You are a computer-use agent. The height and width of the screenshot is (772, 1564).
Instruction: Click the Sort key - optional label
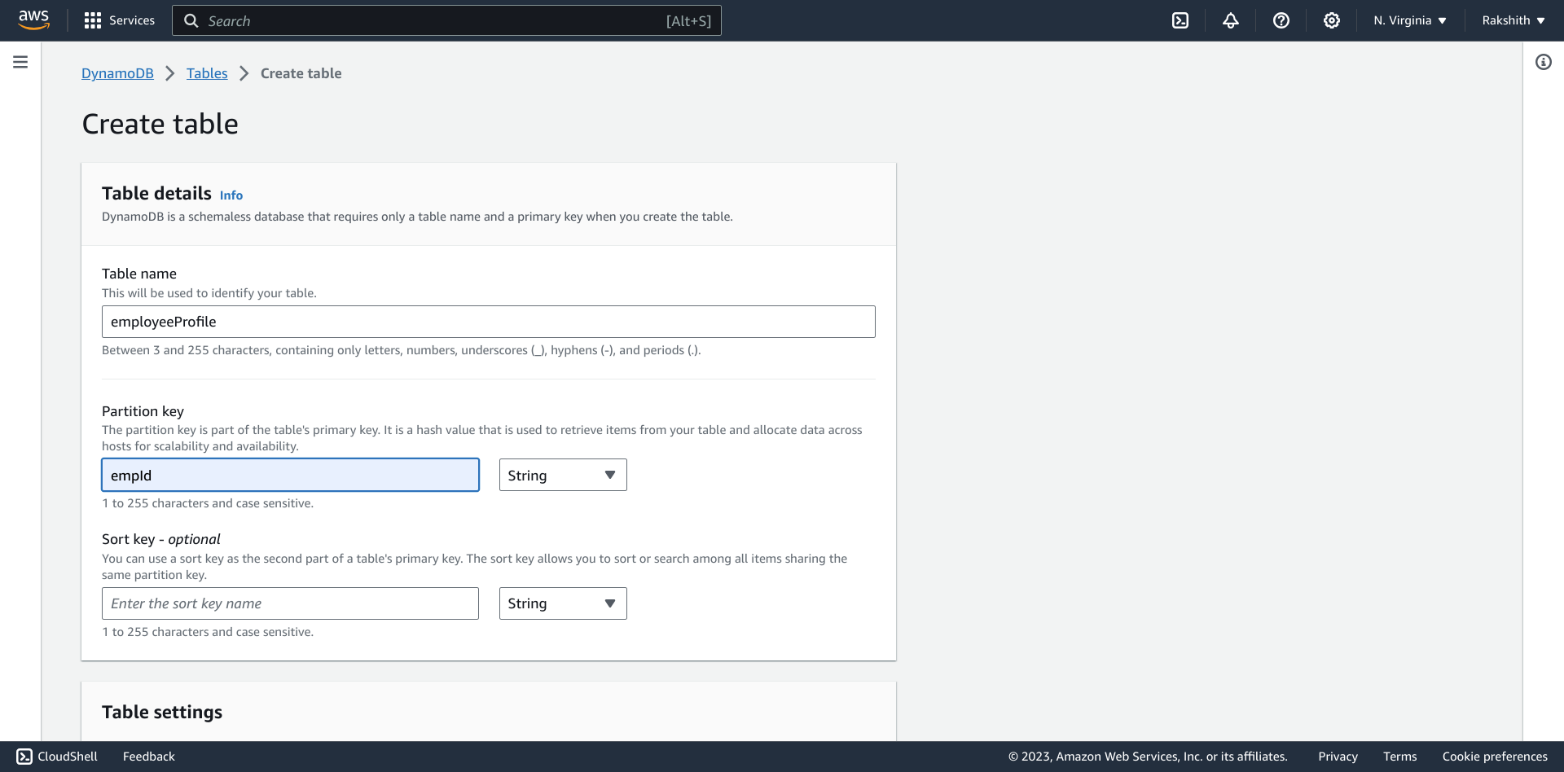click(x=161, y=539)
